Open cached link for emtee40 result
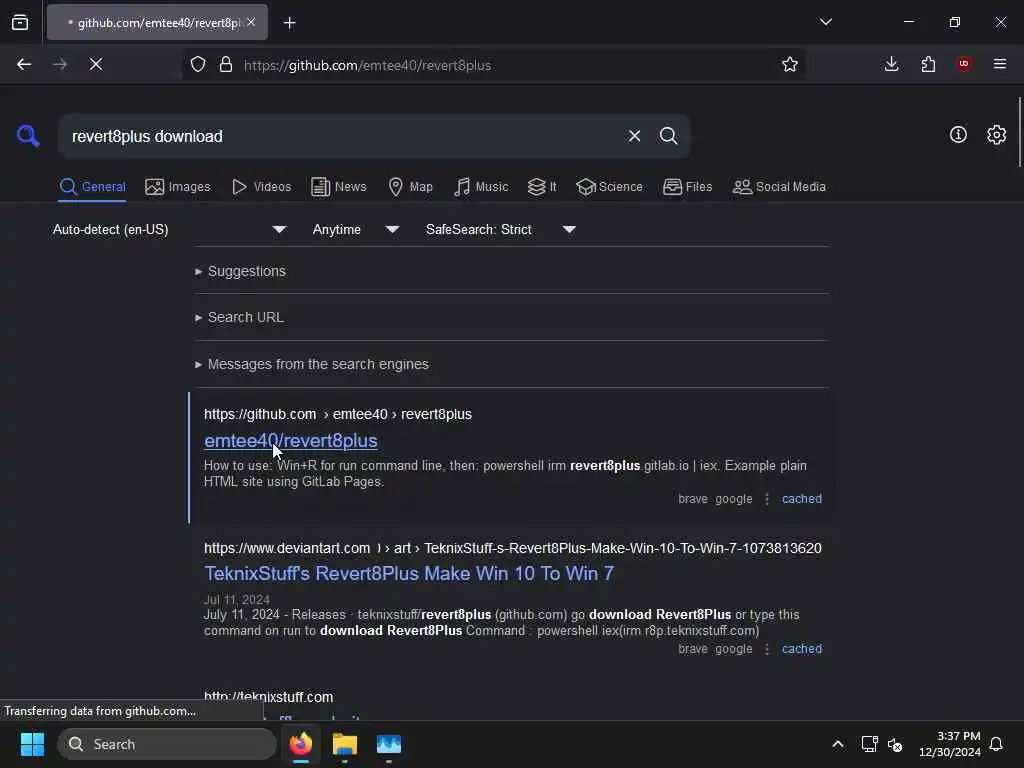1024x768 pixels. pyautogui.click(x=802, y=499)
